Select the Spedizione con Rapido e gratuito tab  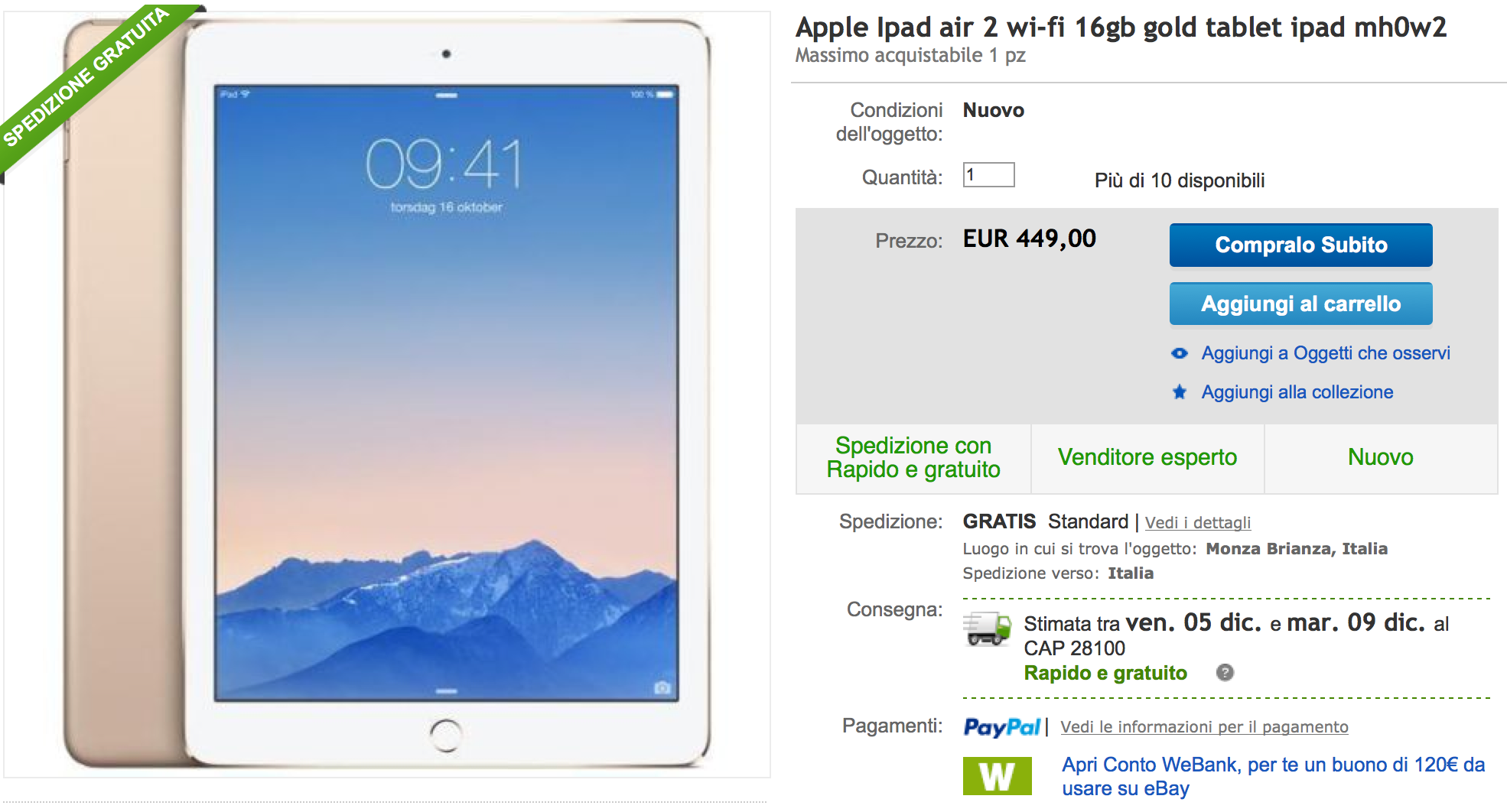913,457
